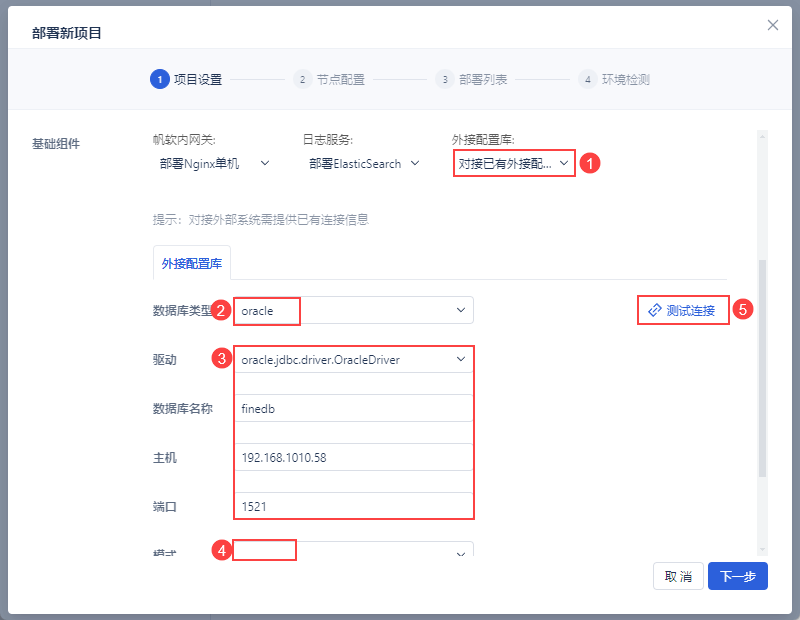Click the 取消 button

[678, 576]
